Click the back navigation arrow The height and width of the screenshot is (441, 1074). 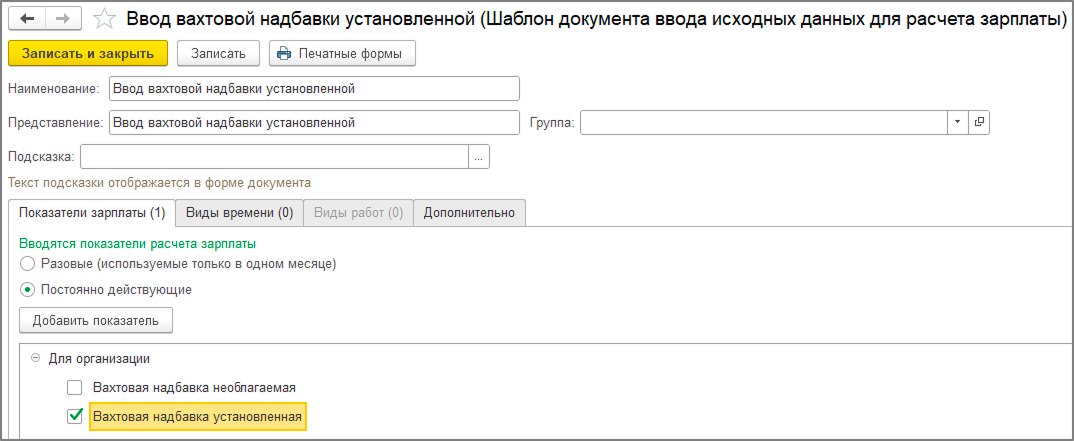27,19
